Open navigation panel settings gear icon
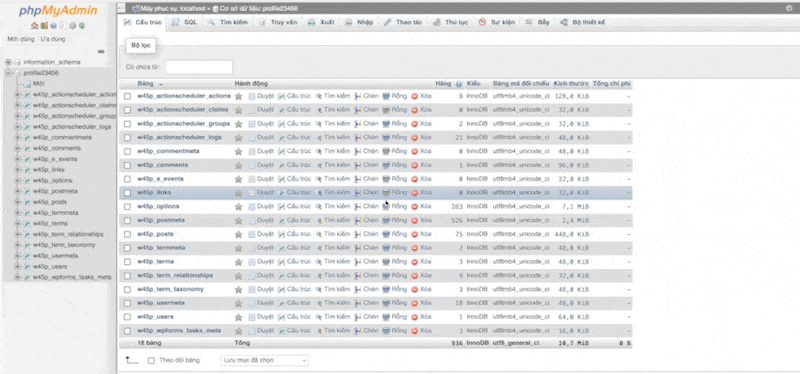Image resolution: width=800 pixels, height=374 pixels. [72, 26]
